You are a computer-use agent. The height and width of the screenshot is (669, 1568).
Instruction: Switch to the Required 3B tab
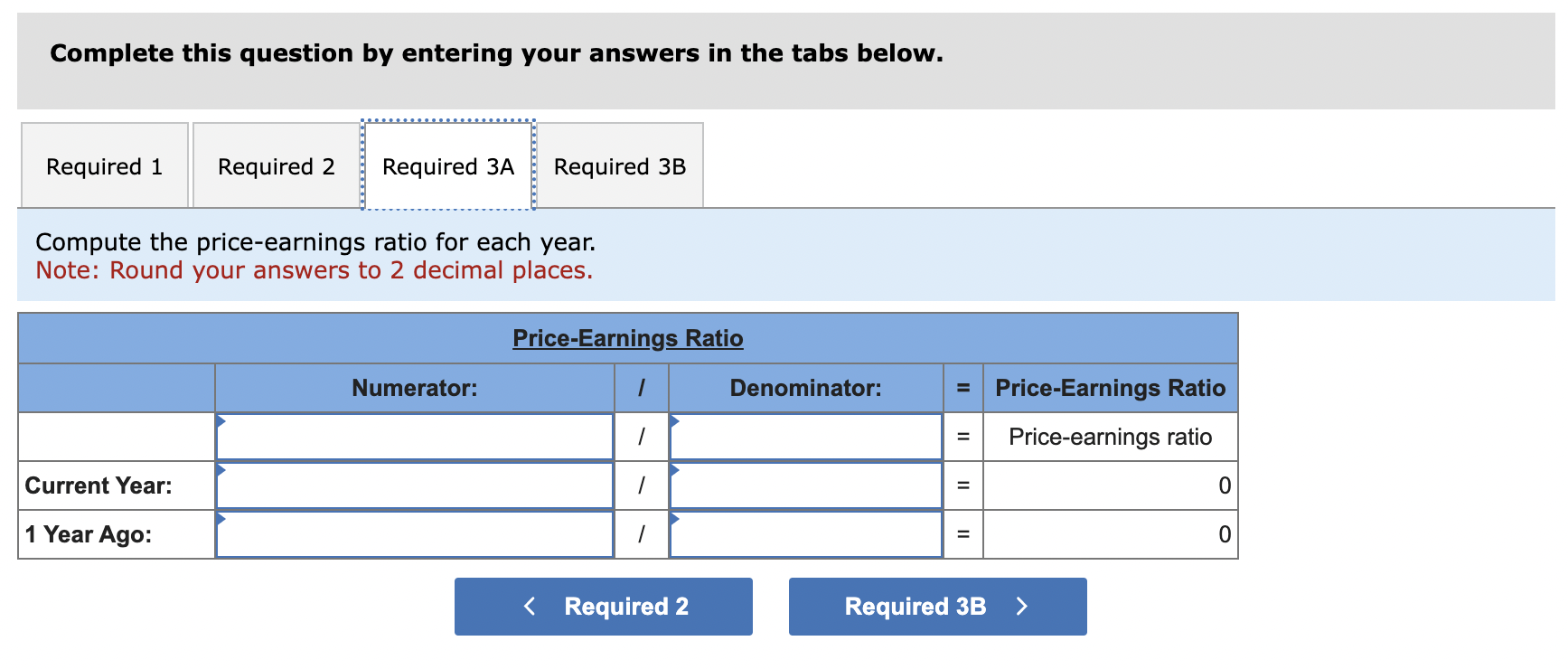point(621,166)
